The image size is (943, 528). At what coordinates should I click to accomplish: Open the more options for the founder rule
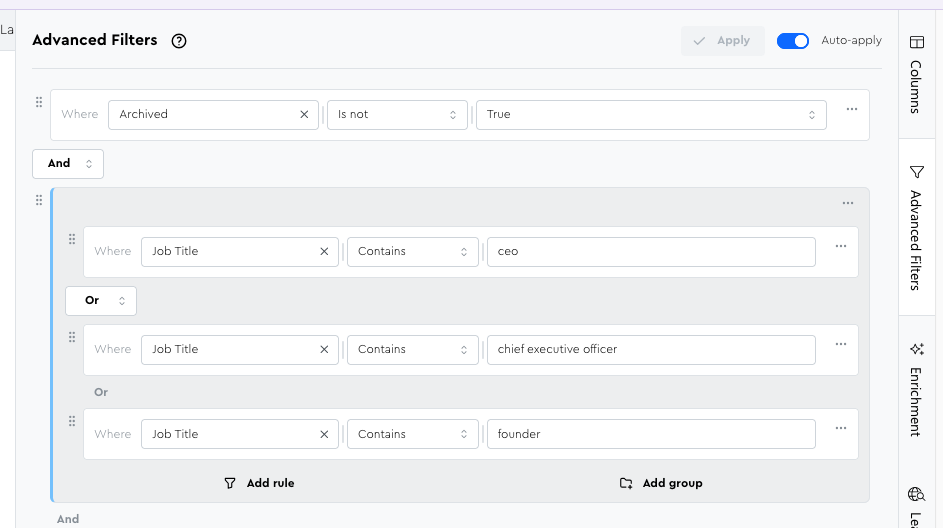pos(840,429)
